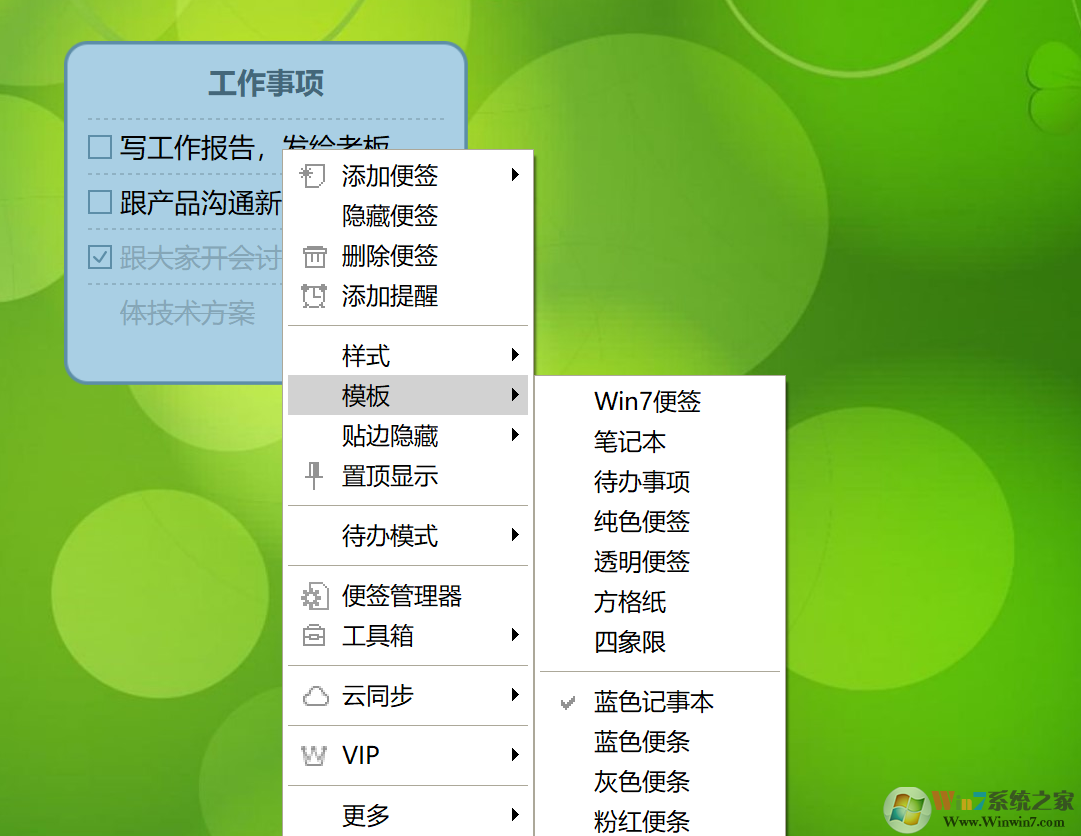Viewport: 1081px width, 836px height.
Task: Select 隐藏便签 from the context menu
Action: [x=390, y=216]
